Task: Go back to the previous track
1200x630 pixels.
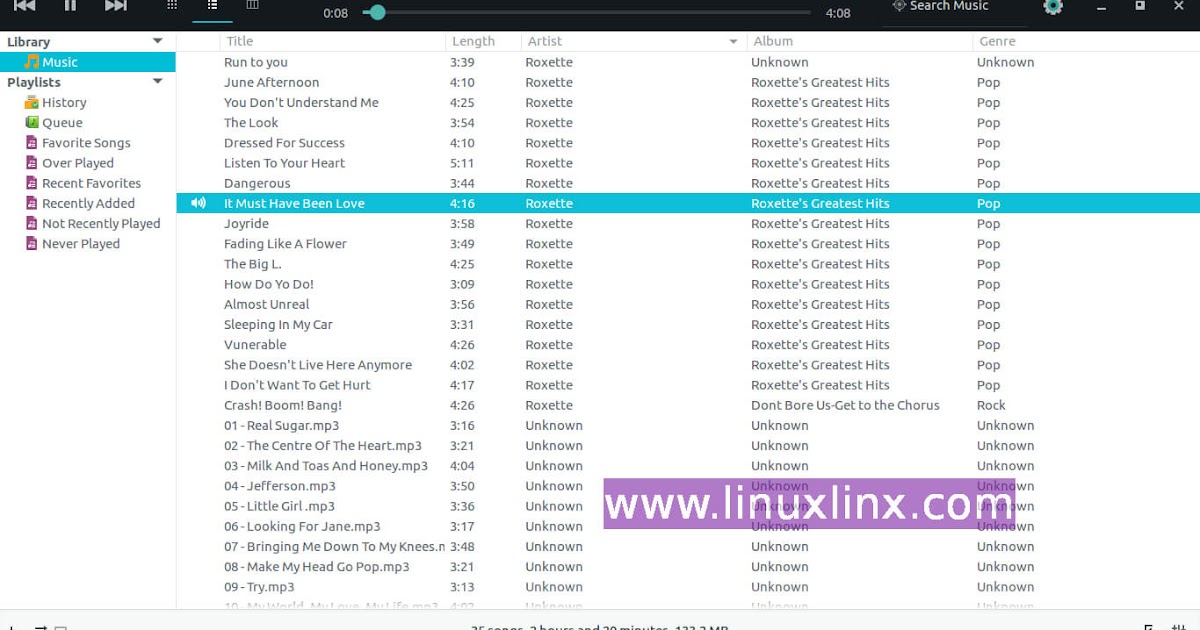Action: click(25, 5)
